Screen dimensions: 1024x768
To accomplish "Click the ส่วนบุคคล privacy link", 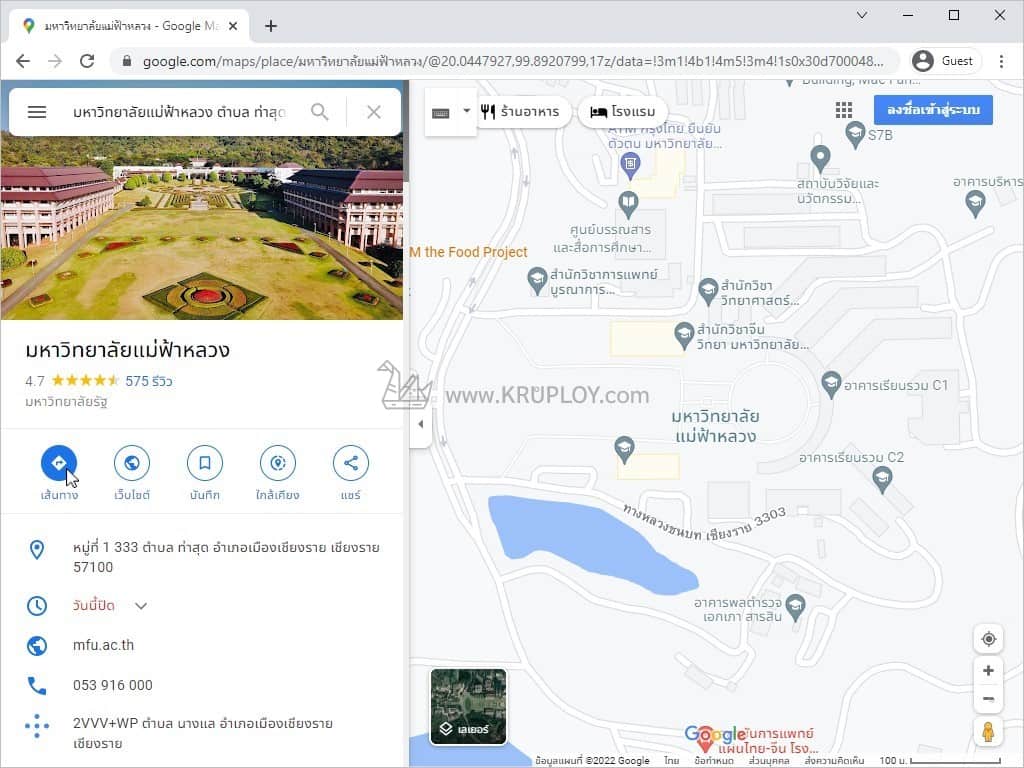I will [769, 760].
